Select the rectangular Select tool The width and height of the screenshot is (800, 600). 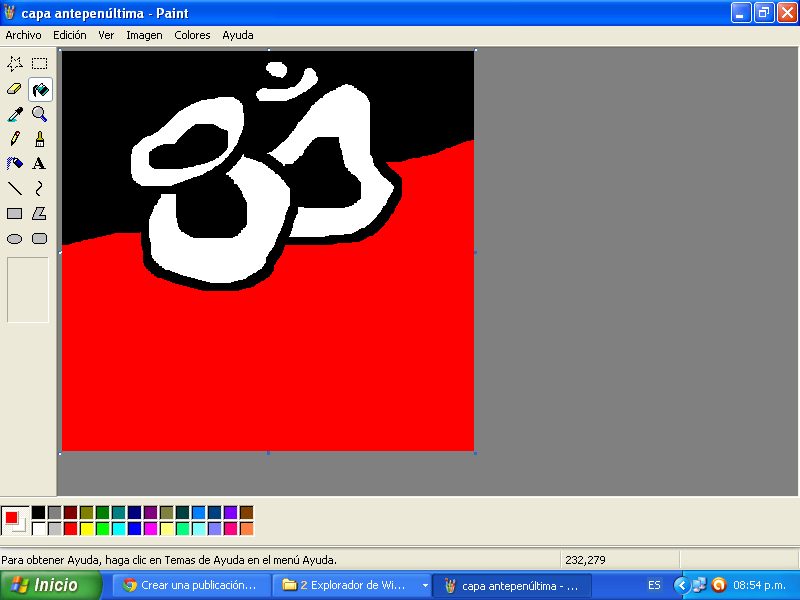pos(40,63)
